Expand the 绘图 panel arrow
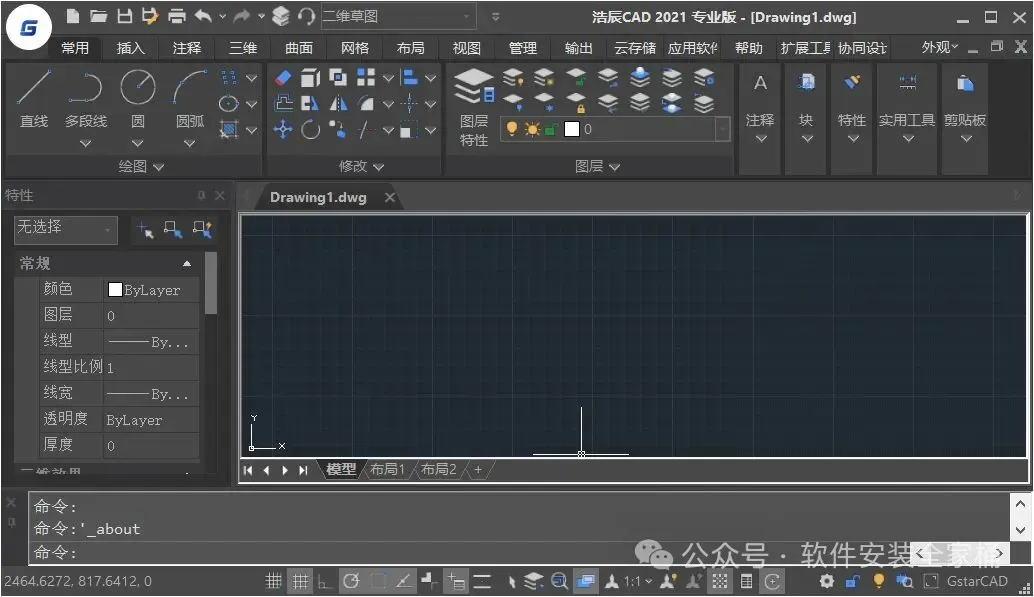Viewport: 1034px width, 597px height. pyautogui.click(x=158, y=167)
